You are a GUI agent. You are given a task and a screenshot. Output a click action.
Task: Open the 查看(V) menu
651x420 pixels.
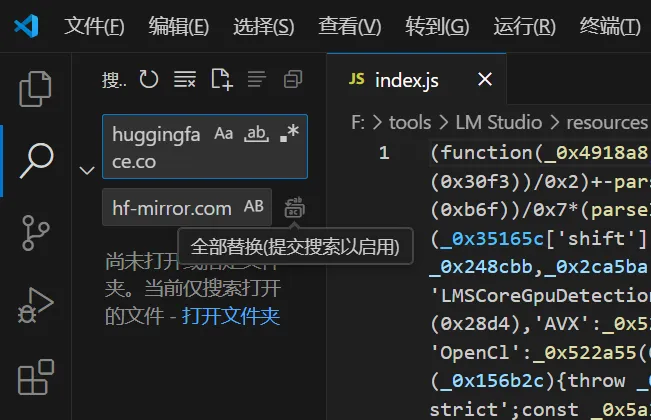click(x=350, y=27)
